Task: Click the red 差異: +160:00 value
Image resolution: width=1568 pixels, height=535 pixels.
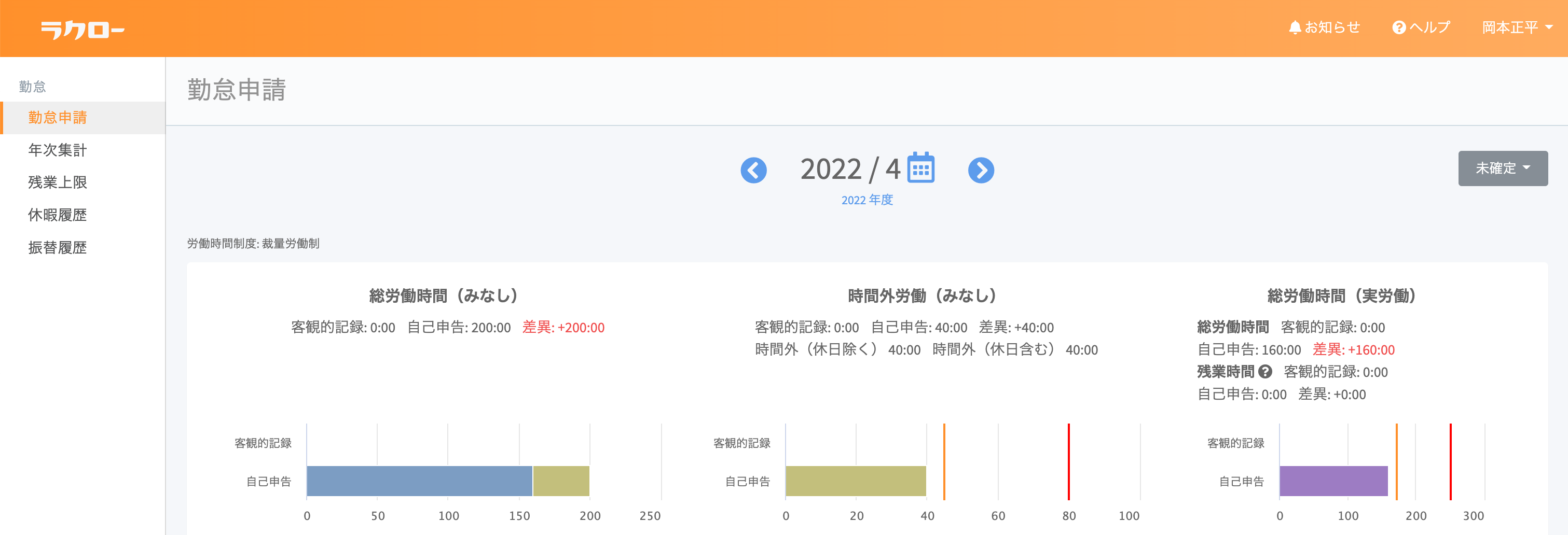Action: click(x=1354, y=350)
